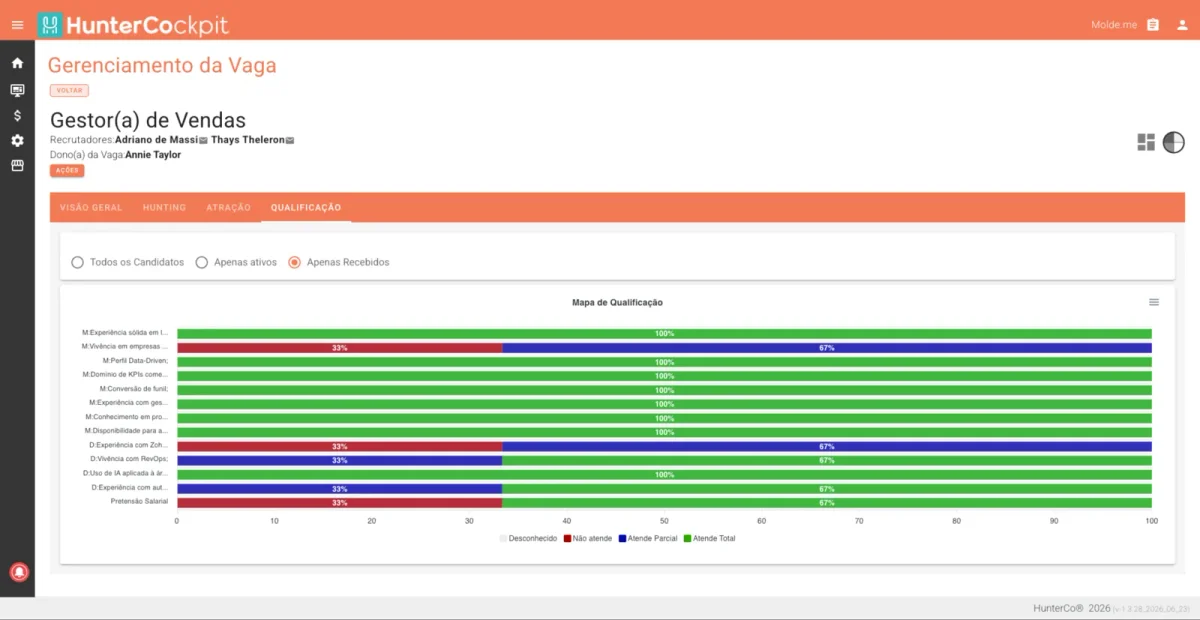This screenshot has width=1200, height=620.
Task: Open the storefront icon in sidebar
Action: (17, 166)
